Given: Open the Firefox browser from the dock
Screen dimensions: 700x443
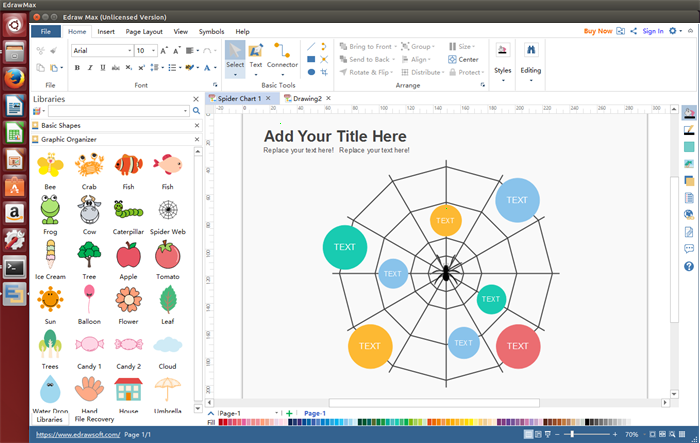Looking at the screenshot, I should [15, 80].
